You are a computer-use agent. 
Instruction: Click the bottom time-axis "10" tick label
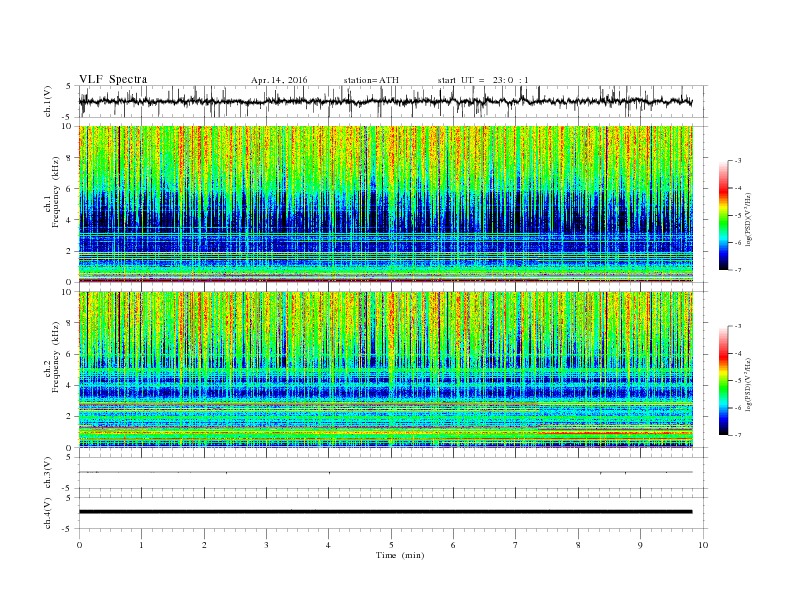click(x=703, y=545)
